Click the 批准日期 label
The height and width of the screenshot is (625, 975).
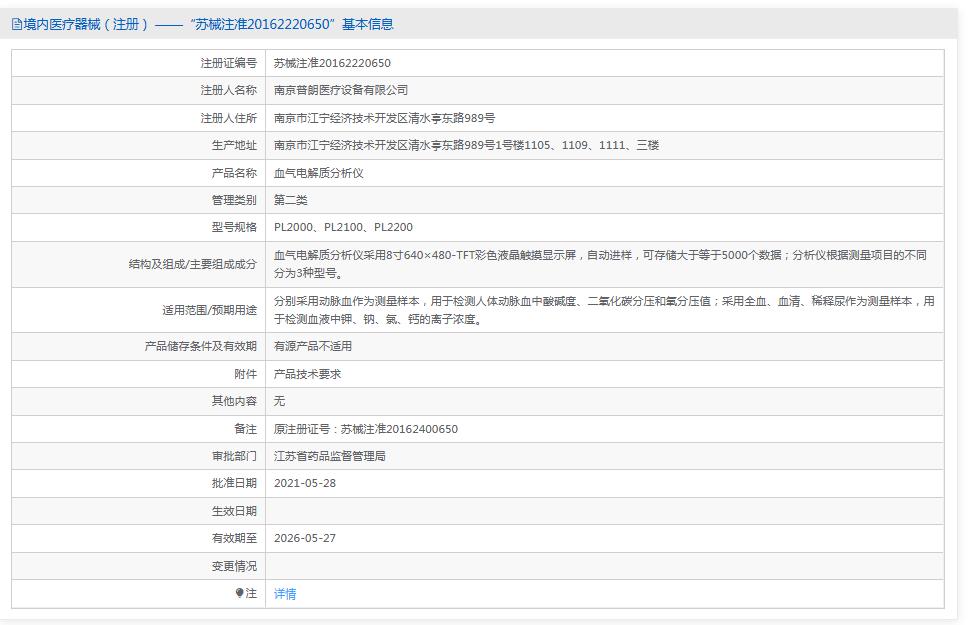234,483
